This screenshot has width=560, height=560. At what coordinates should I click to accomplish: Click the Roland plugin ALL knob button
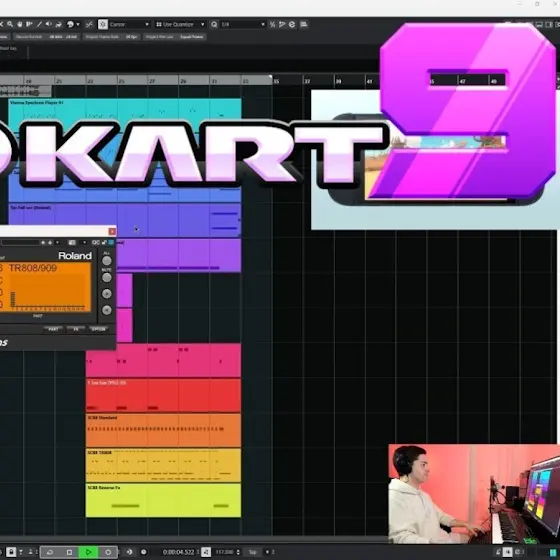(106, 261)
